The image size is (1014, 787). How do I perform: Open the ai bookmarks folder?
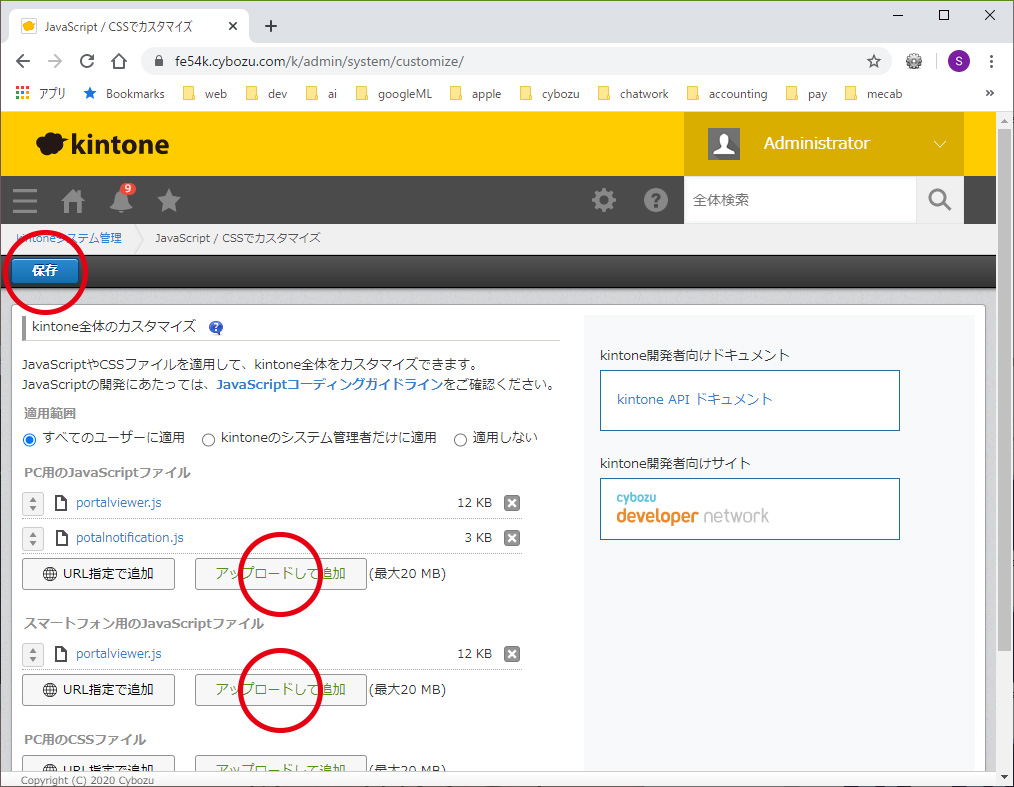tap(321, 94)
